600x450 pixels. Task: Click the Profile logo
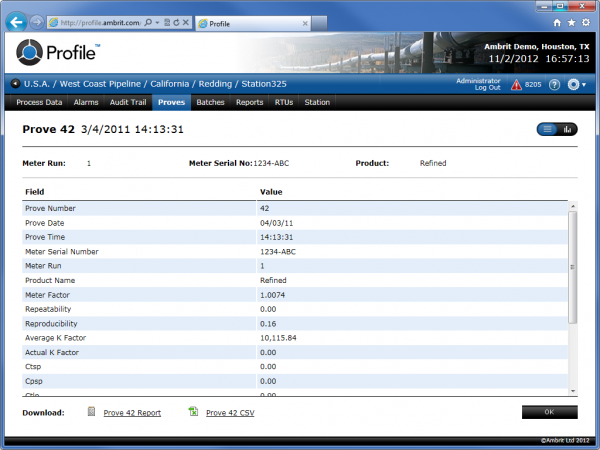coord(58,52)
